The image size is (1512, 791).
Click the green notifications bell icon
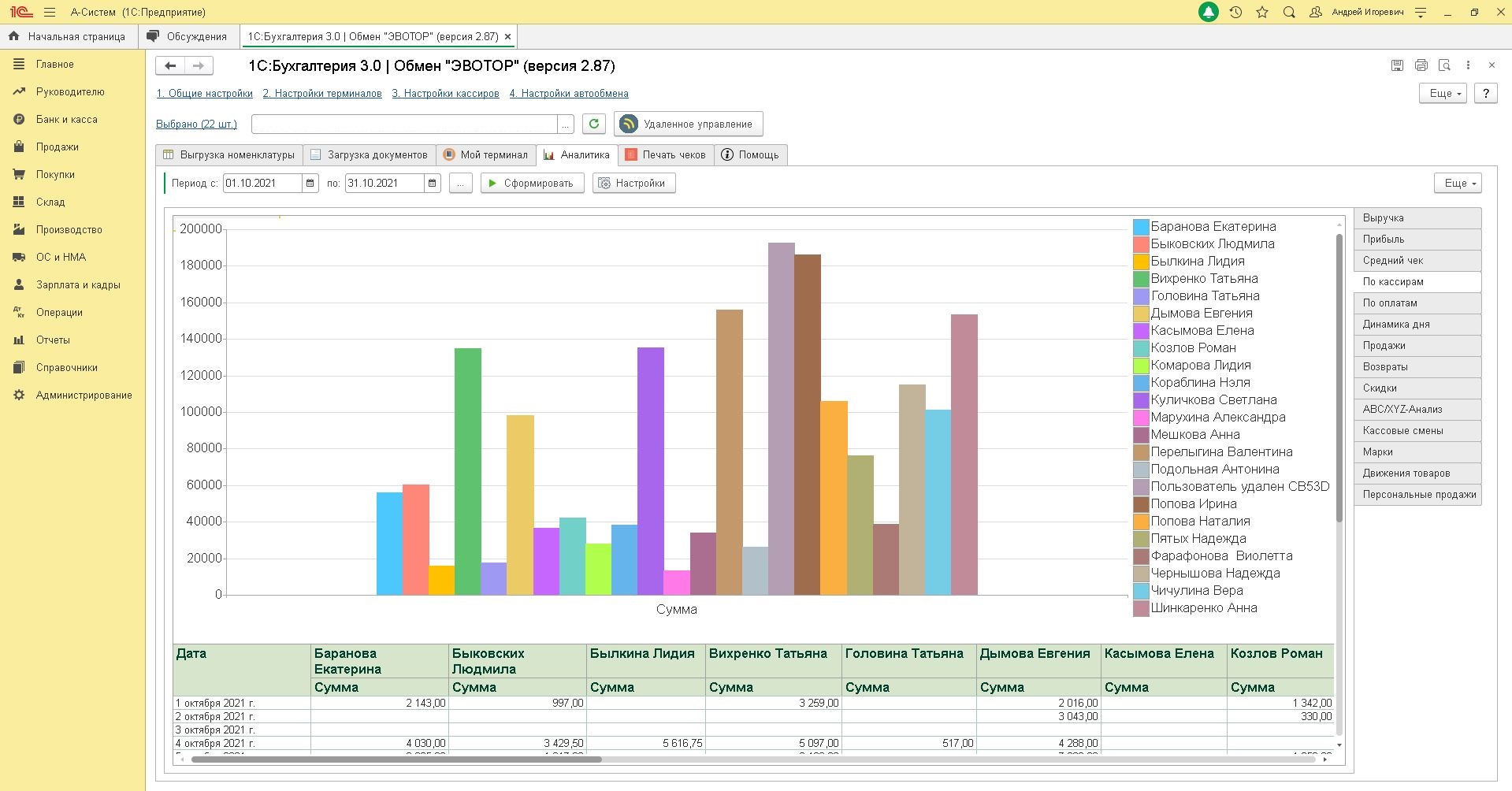[x=1208, y=12]
